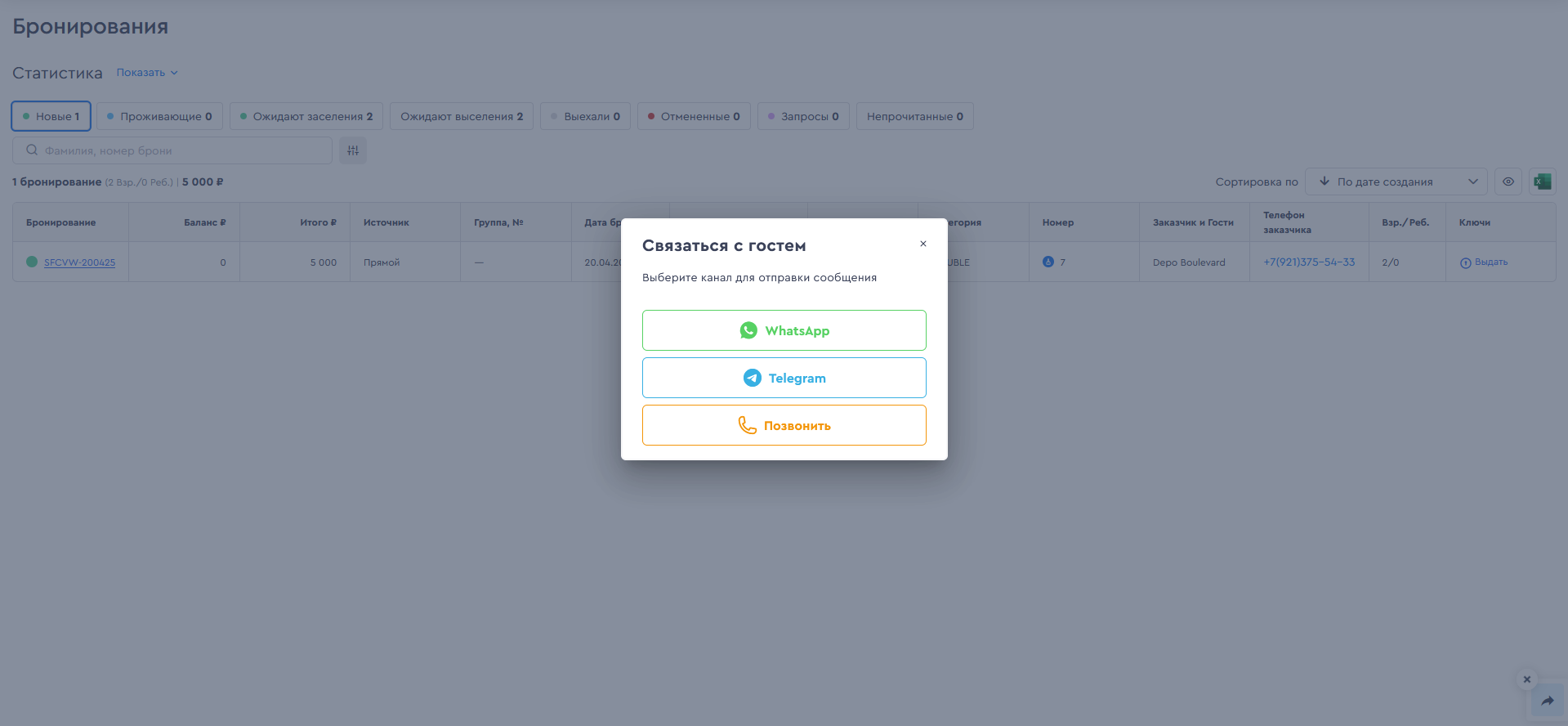The width and height of the screenshot is (1568, 726).
Task: Click the share arrow icon in corner
Action: click(x=1547, y=701)
